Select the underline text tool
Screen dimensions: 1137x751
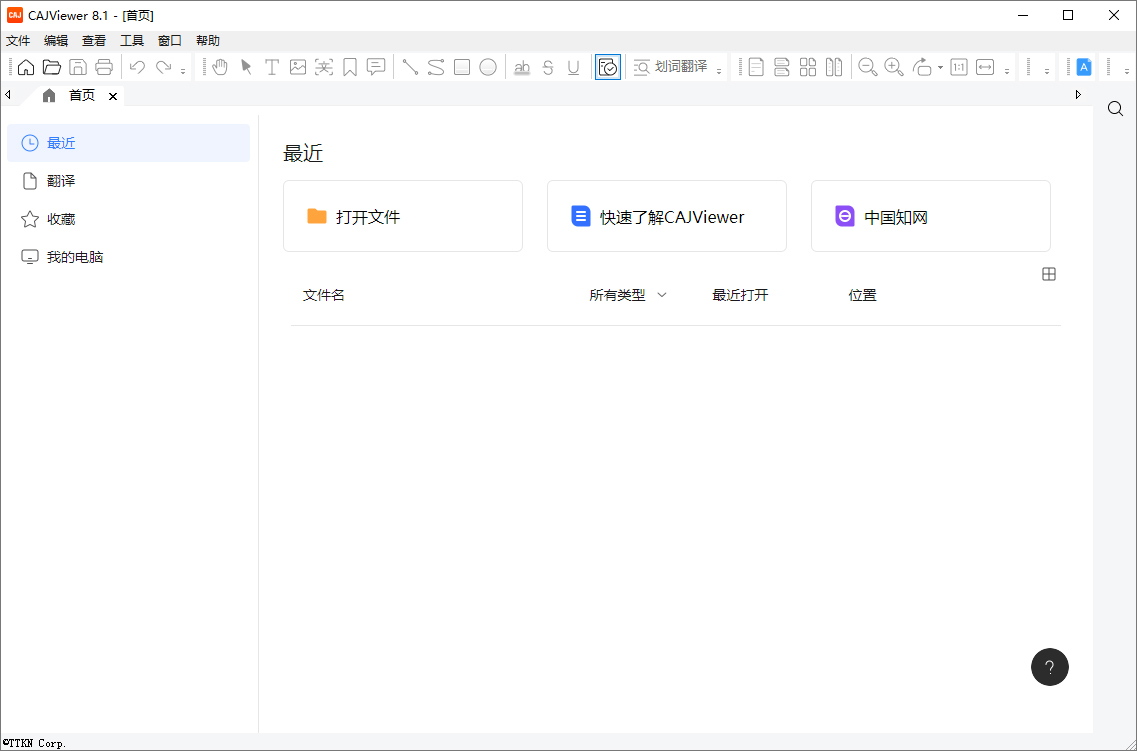pos(574,67)
